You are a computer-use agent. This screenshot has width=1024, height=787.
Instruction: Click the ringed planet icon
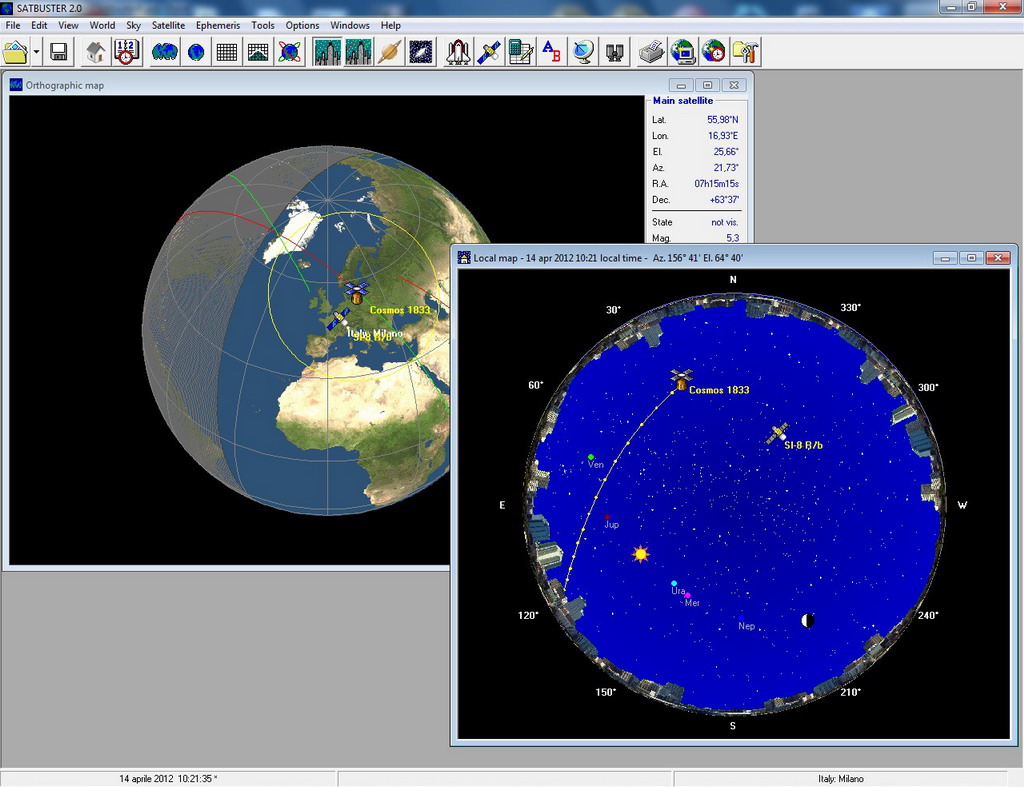tap(389, 52)
